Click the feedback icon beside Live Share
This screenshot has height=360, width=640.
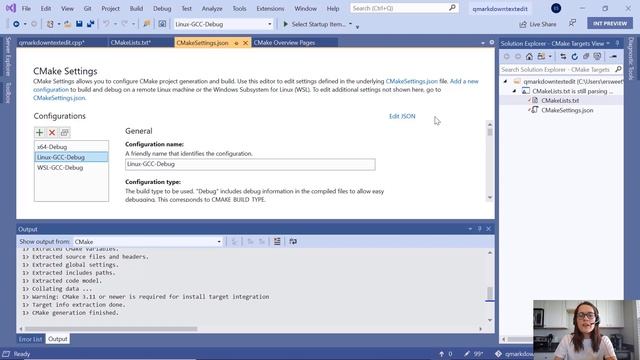point(572,24)
